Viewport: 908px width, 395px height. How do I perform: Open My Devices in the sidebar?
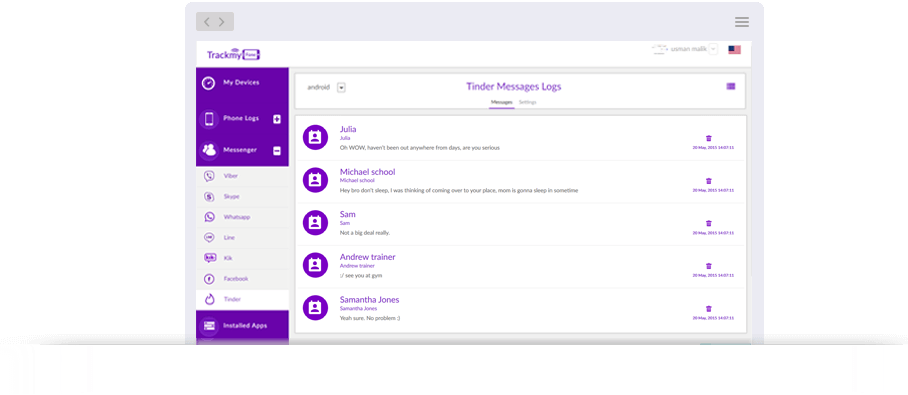242,83
